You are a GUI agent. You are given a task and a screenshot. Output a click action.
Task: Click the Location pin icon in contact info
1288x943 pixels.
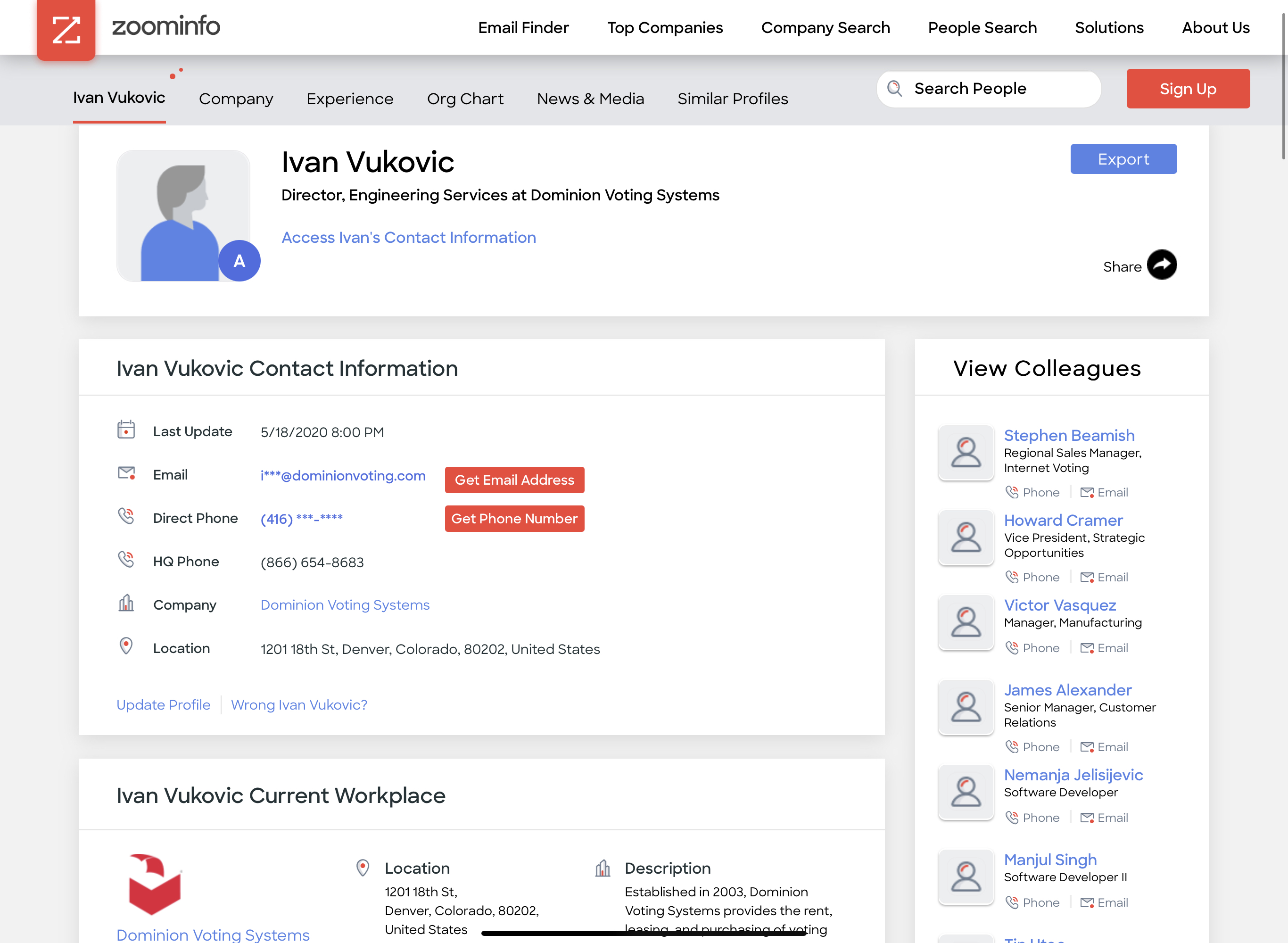click(x=126, y=646)
